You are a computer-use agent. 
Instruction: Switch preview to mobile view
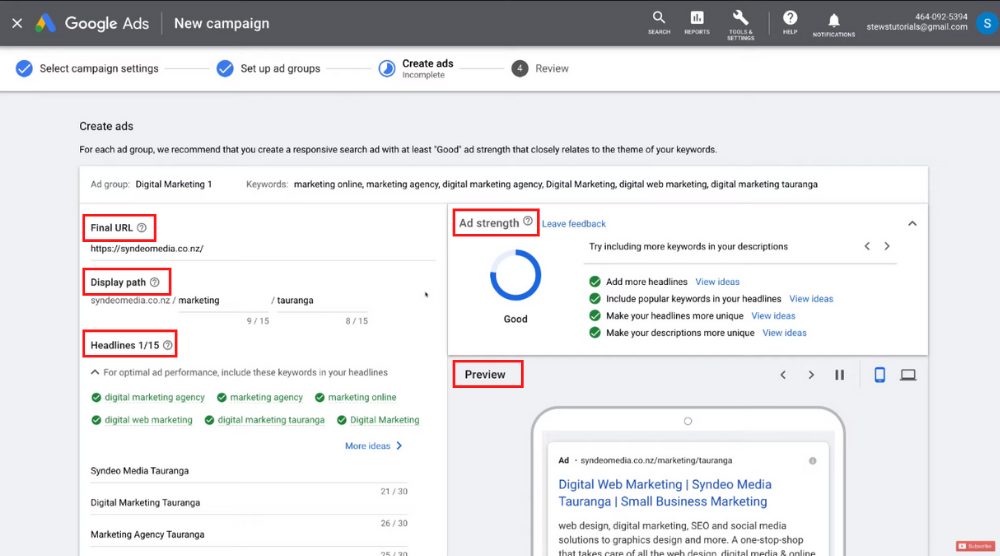click(879, 375)
